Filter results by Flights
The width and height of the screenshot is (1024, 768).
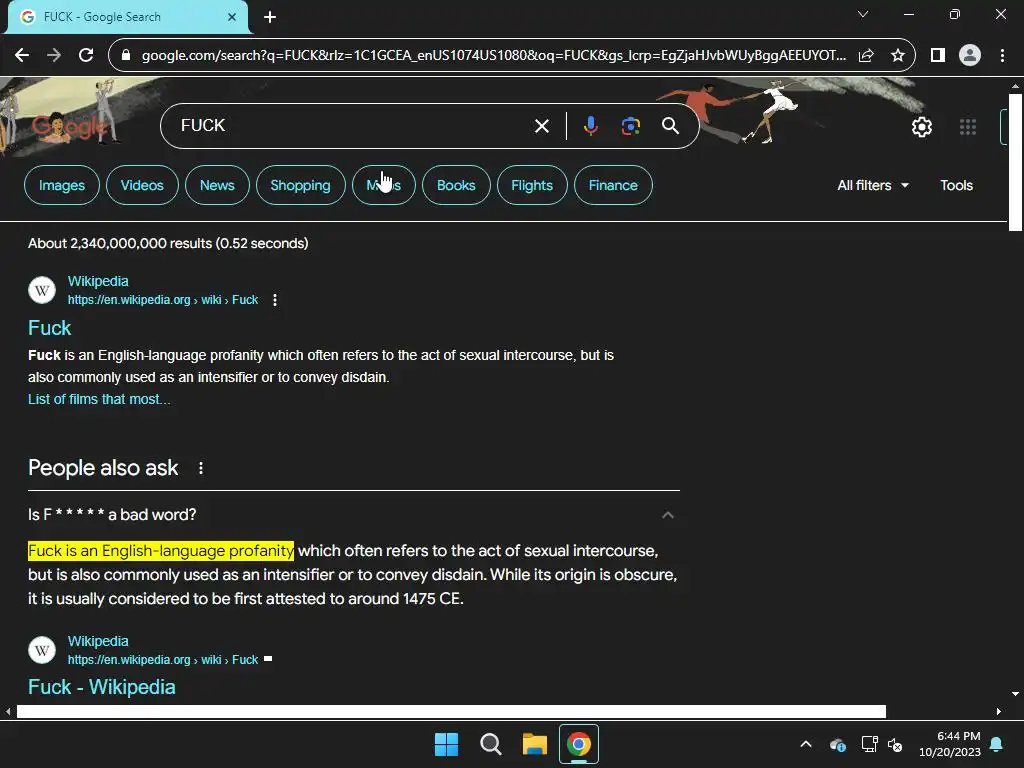(x=532, y=185)
